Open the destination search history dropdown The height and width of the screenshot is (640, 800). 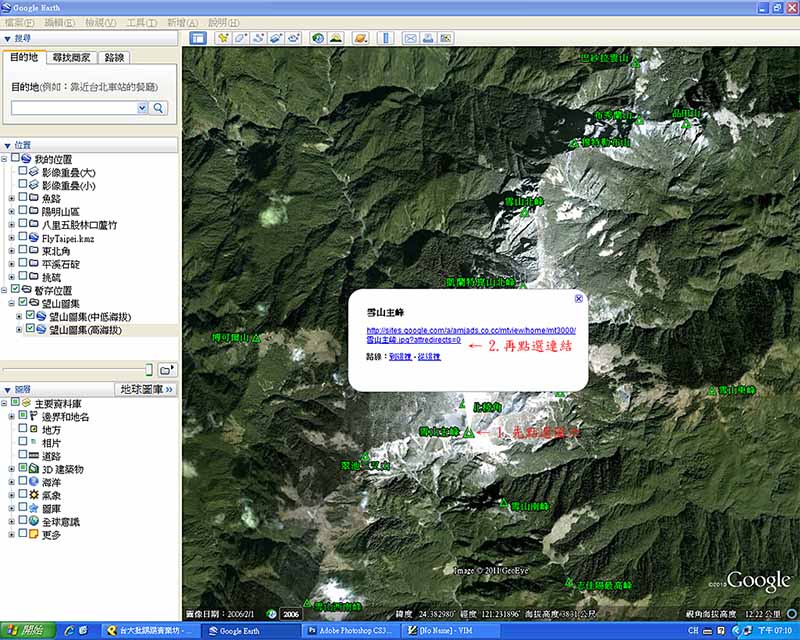tap(142, 108)
